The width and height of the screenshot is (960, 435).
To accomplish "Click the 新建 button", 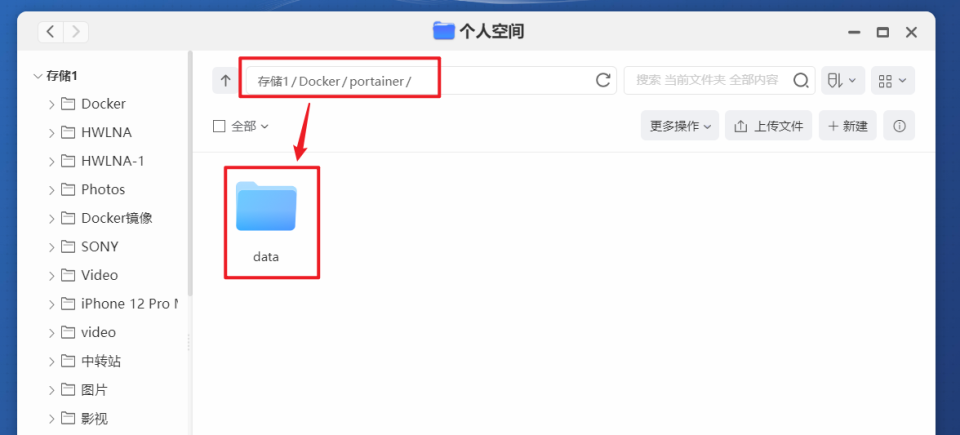I will pyautogui.click(x=848, y=126).
